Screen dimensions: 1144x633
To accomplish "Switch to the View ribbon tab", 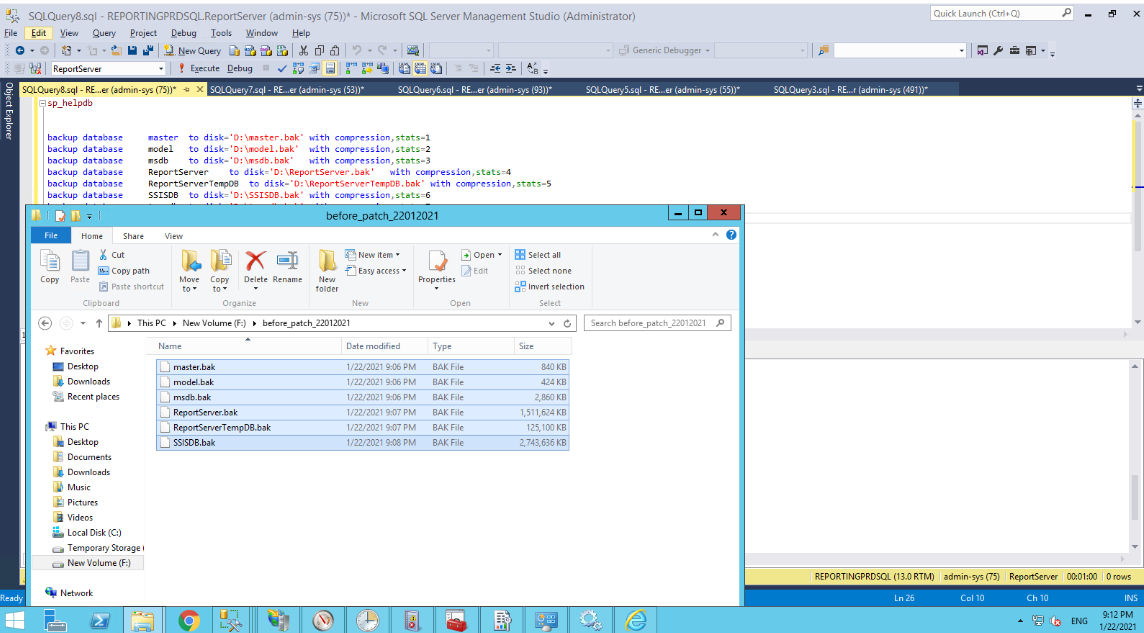I will tap(174, 236).
